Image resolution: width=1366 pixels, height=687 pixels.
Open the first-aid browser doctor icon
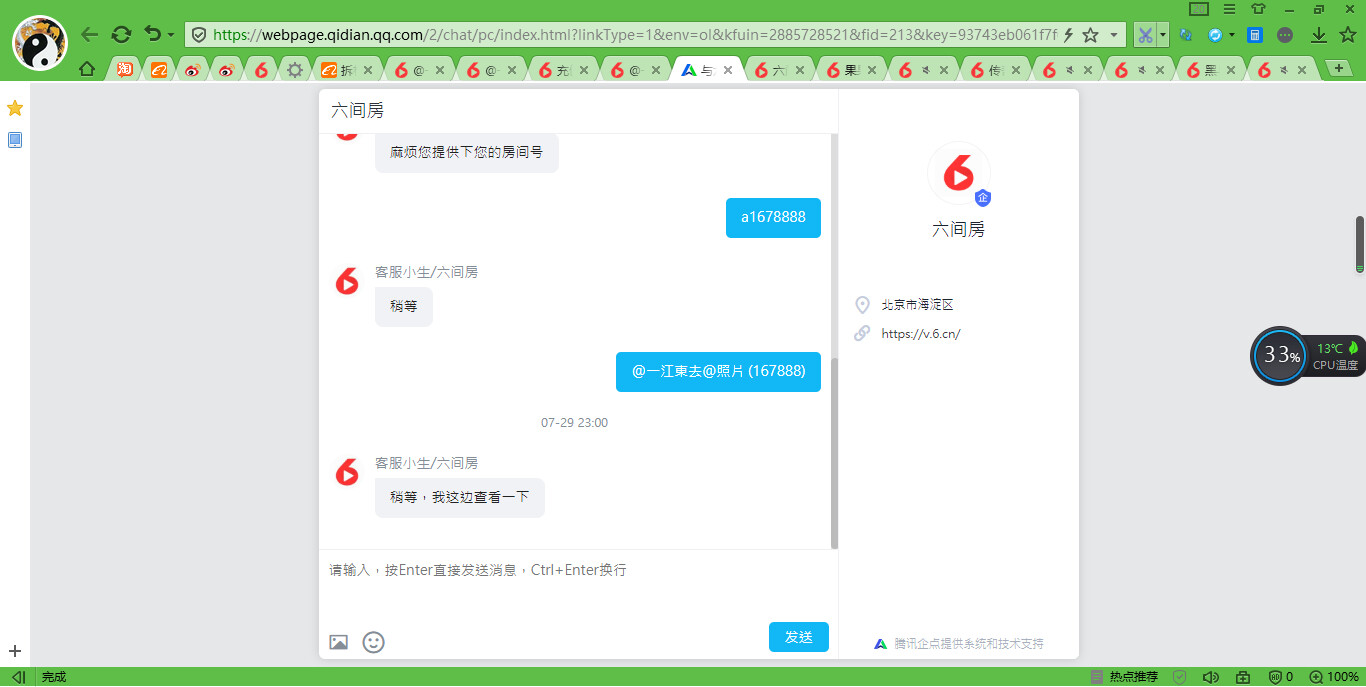(1243, 677)
